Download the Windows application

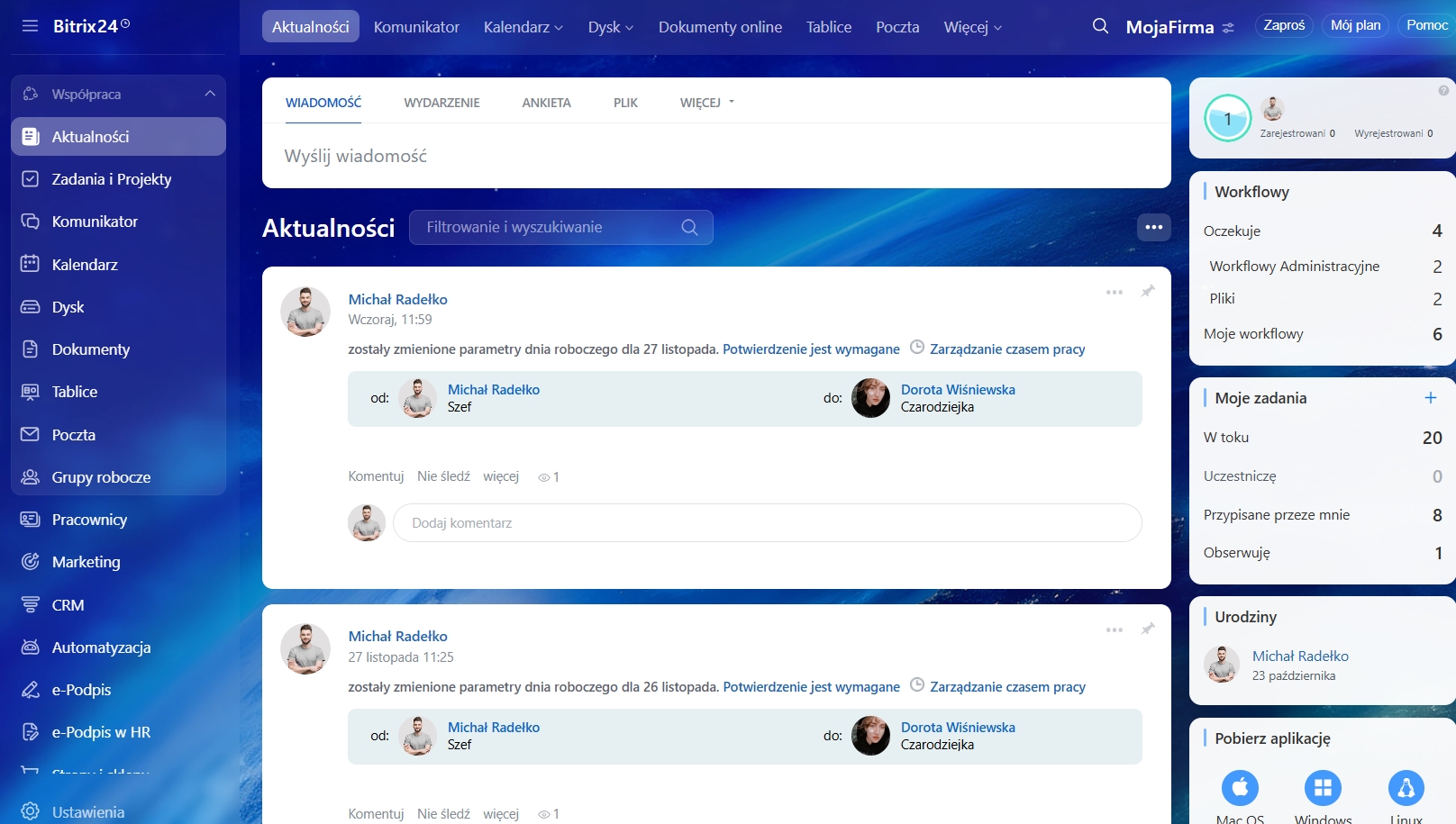click(1323, 788)
